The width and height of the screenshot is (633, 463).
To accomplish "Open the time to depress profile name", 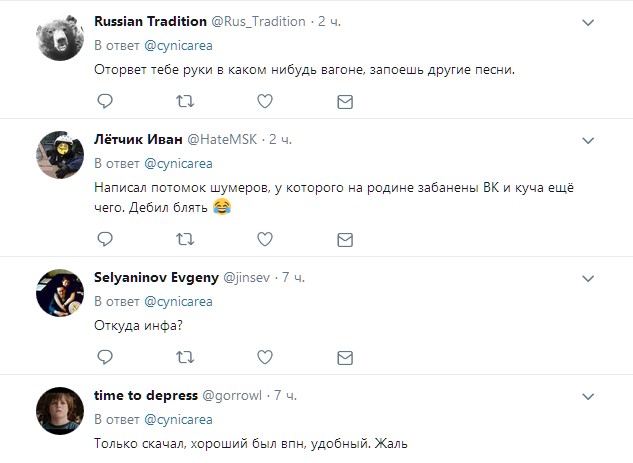I will coord(145,395).
